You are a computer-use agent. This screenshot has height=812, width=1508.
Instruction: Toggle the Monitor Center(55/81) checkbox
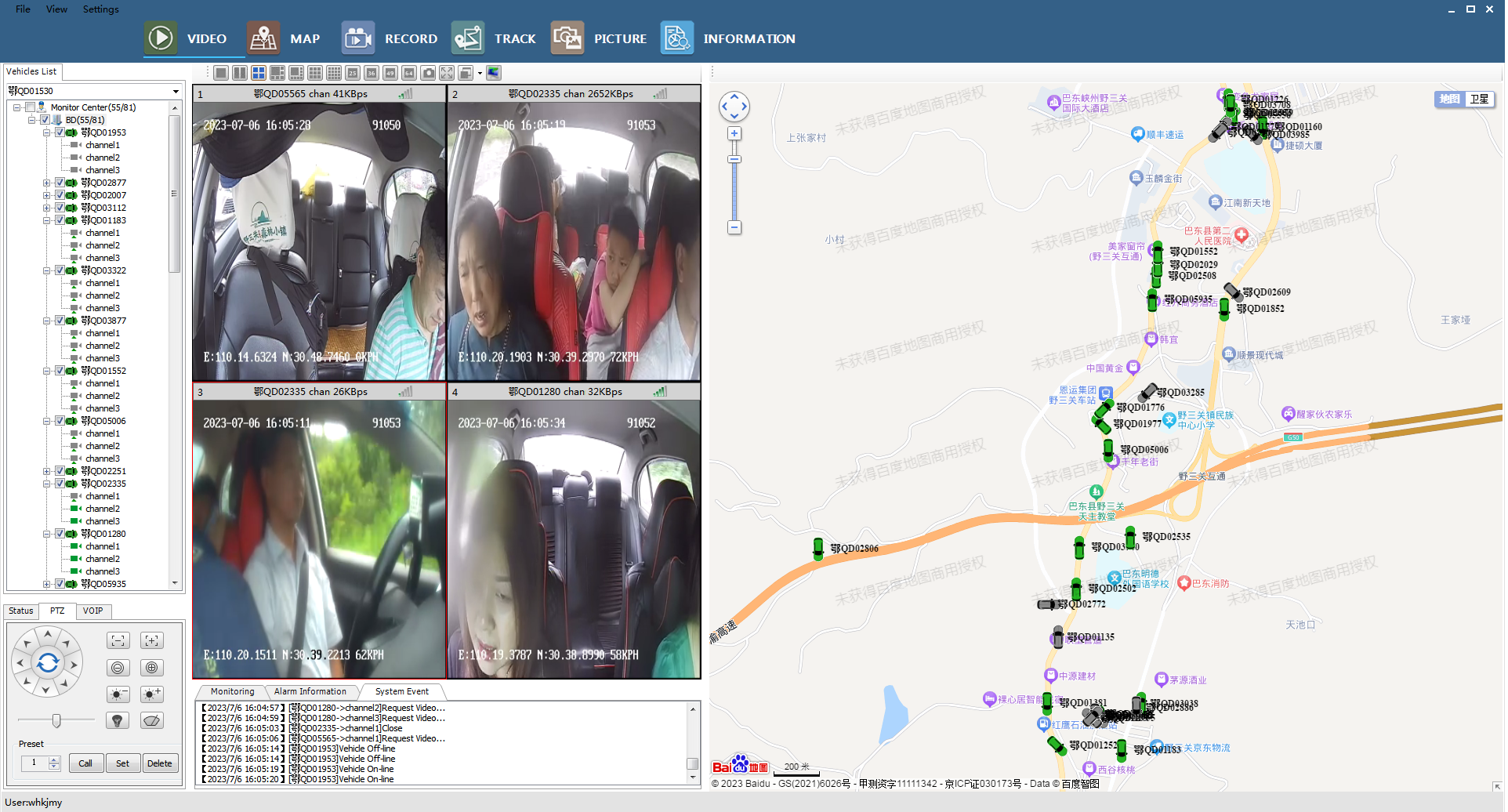coord(31,107)
